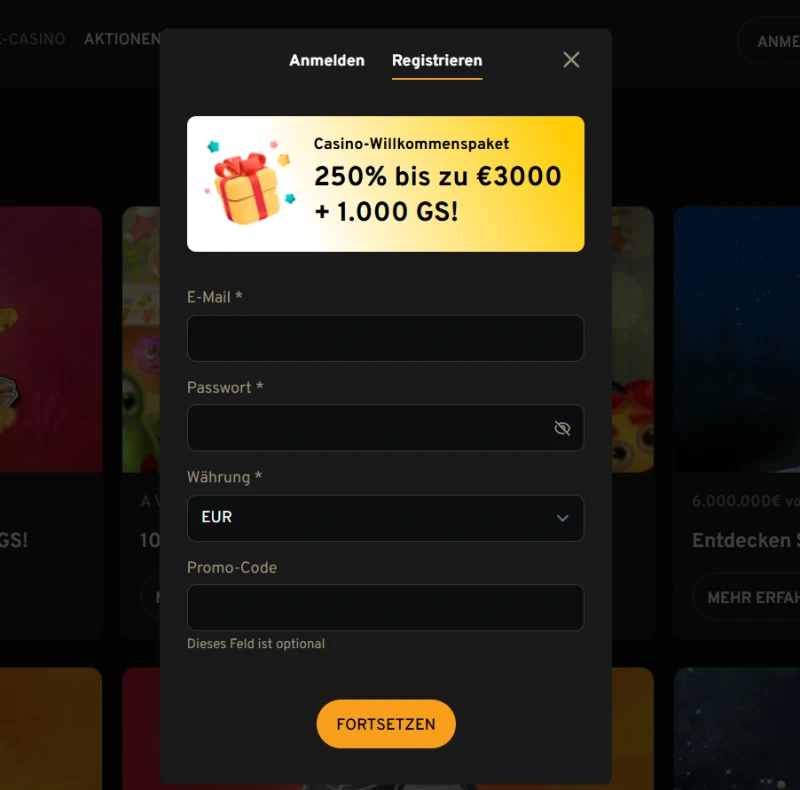Close the registration dialog with X
Image resolution: width=800 pixels, height=790 pixels.
coord(571,60)
